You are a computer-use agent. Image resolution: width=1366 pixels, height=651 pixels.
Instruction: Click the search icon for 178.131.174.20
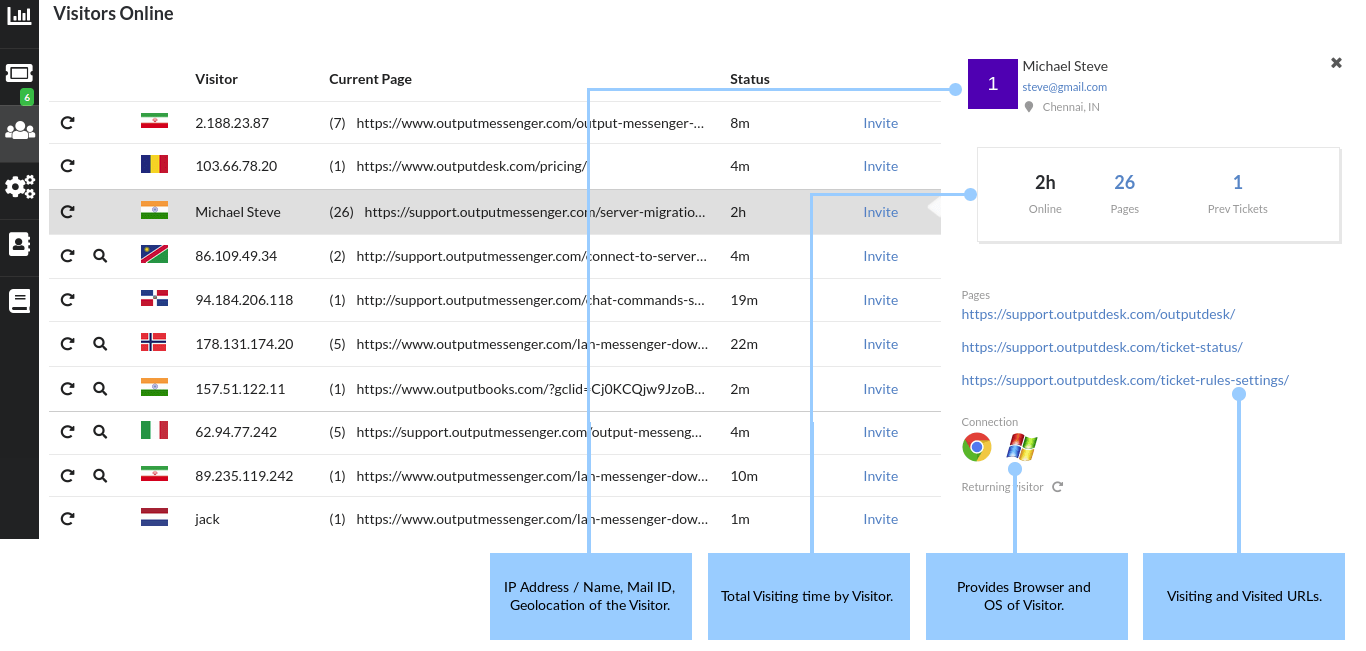point(100,344)
